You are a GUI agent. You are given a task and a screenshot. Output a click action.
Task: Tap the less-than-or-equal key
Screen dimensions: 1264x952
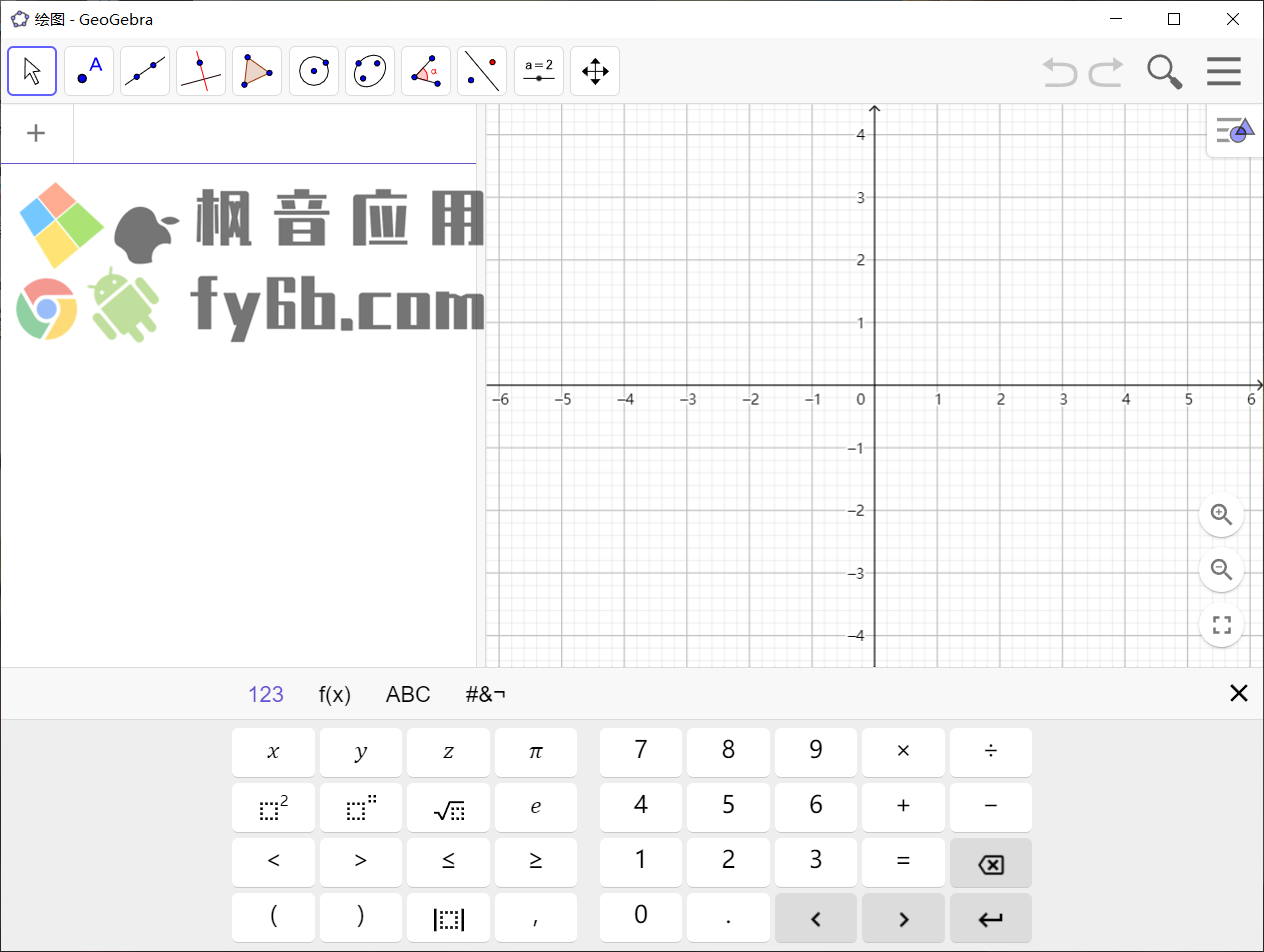[x=448, y=862]
